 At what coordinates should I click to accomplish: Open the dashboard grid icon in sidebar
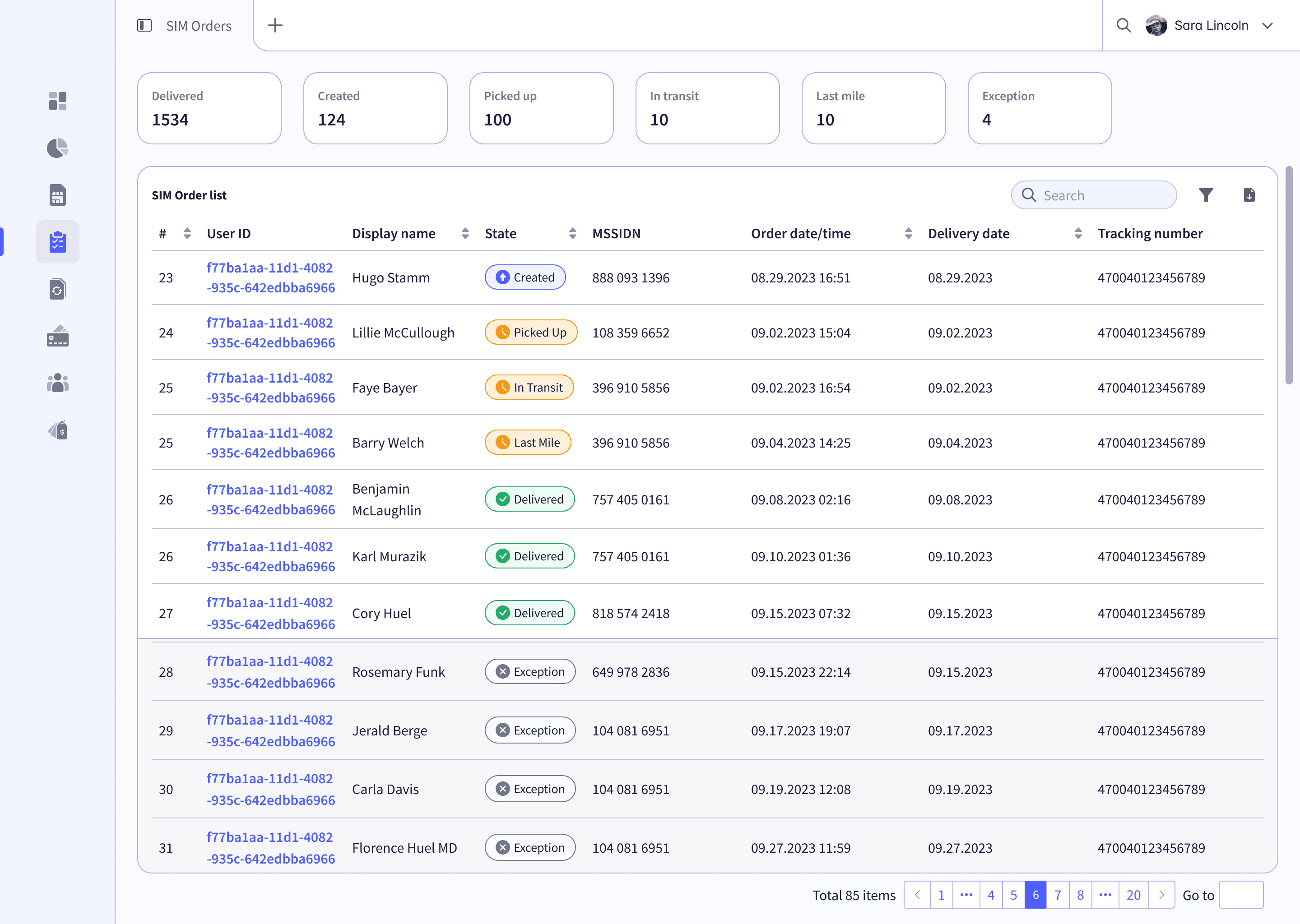click(x=57, y=101)
